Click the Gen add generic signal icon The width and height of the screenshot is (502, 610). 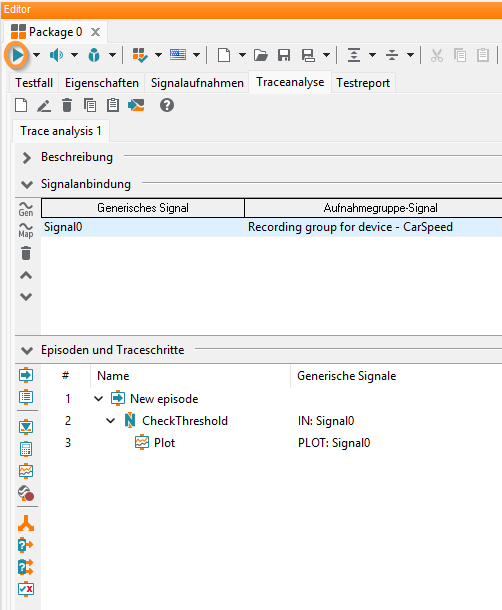[26, 209]
